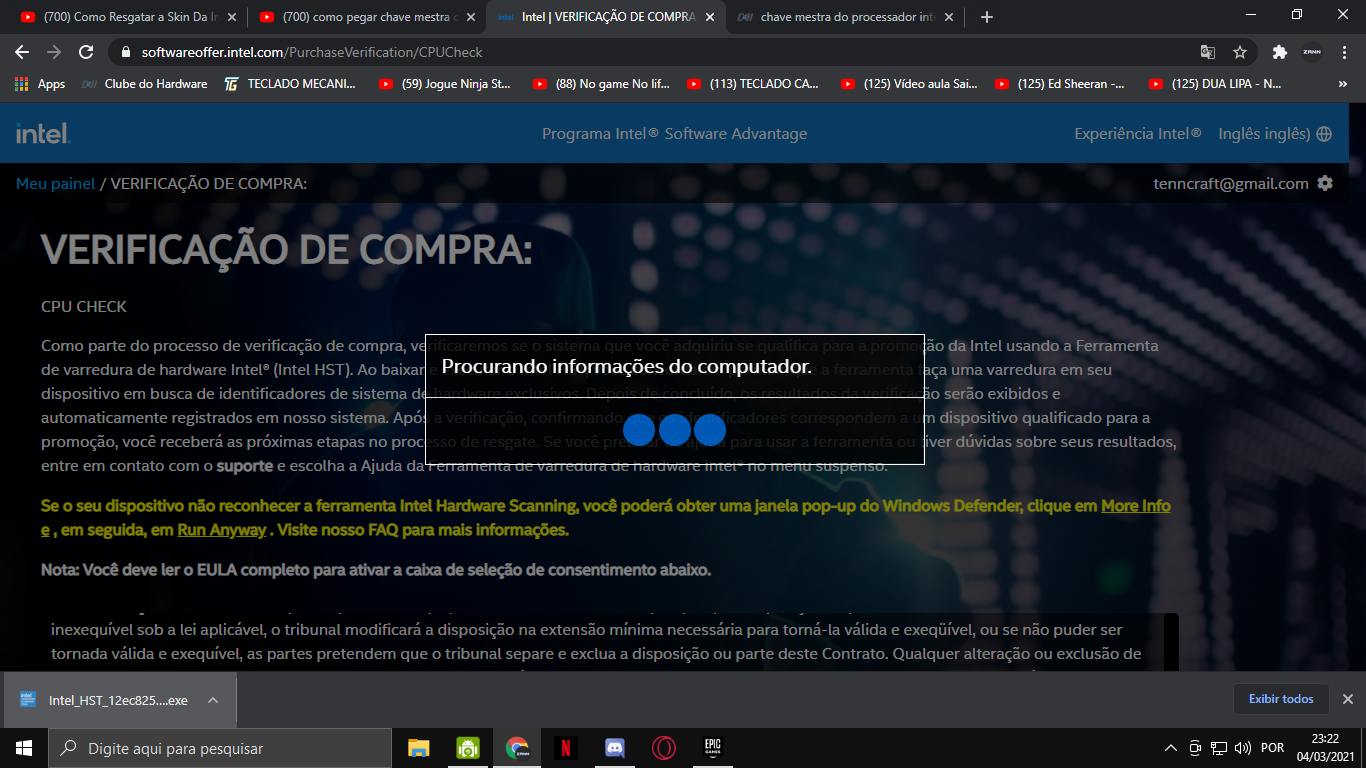
Task: Open Ed Sheeran bookmark
Action: (x=1060, y=84)
